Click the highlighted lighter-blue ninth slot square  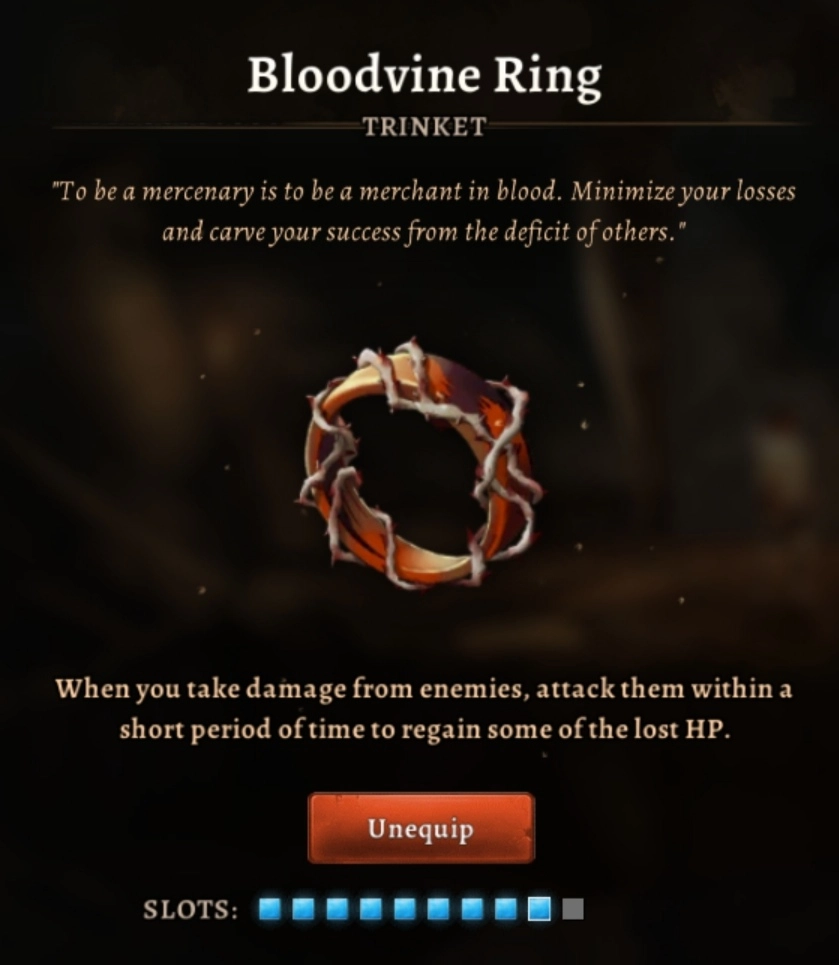[x=539, y=908]
